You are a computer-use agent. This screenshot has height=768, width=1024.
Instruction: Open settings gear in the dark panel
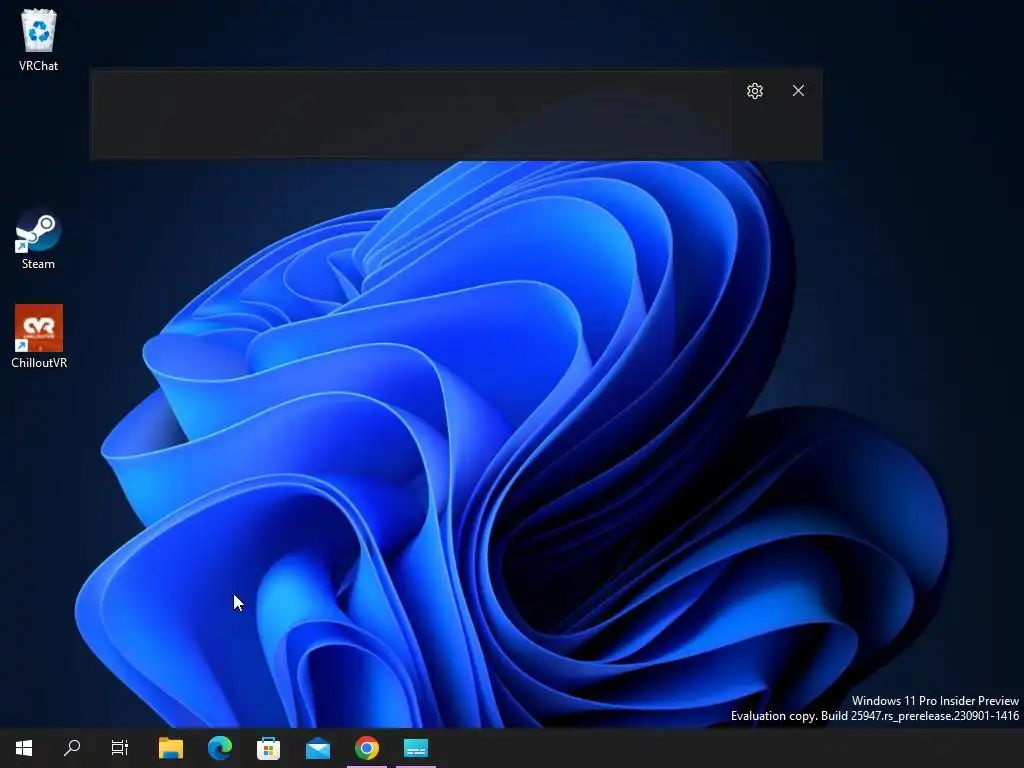(x=755, y=91)
